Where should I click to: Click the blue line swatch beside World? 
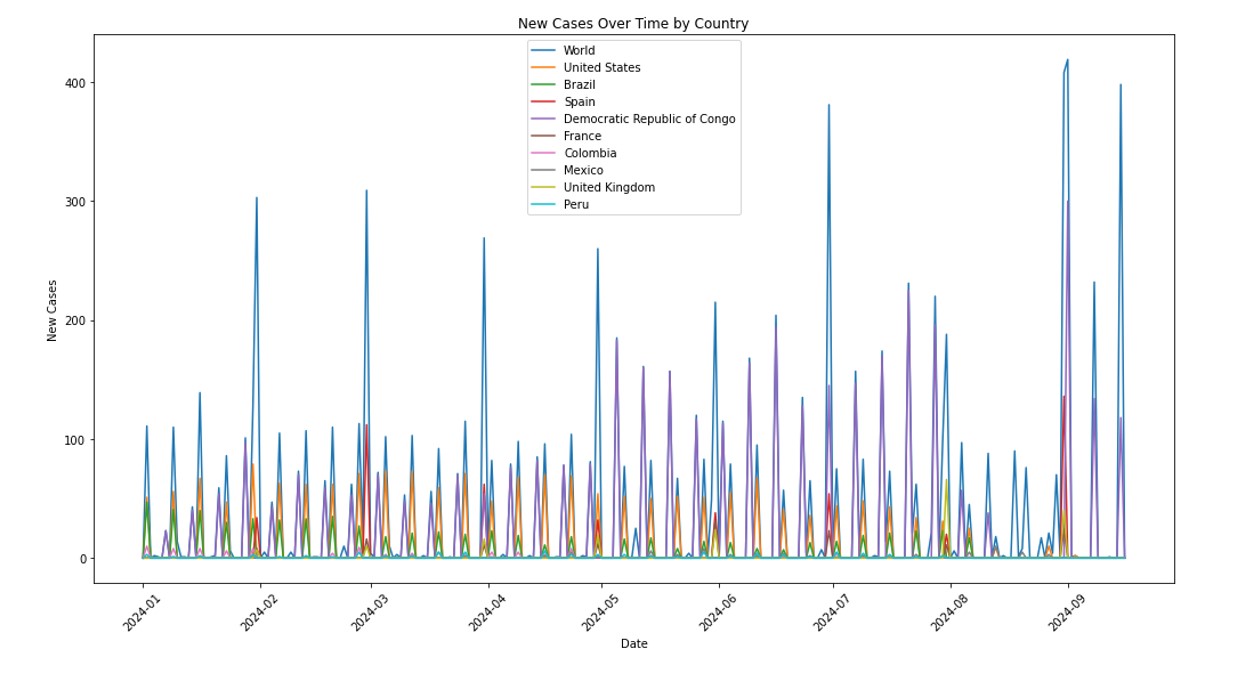pos(544,51)
